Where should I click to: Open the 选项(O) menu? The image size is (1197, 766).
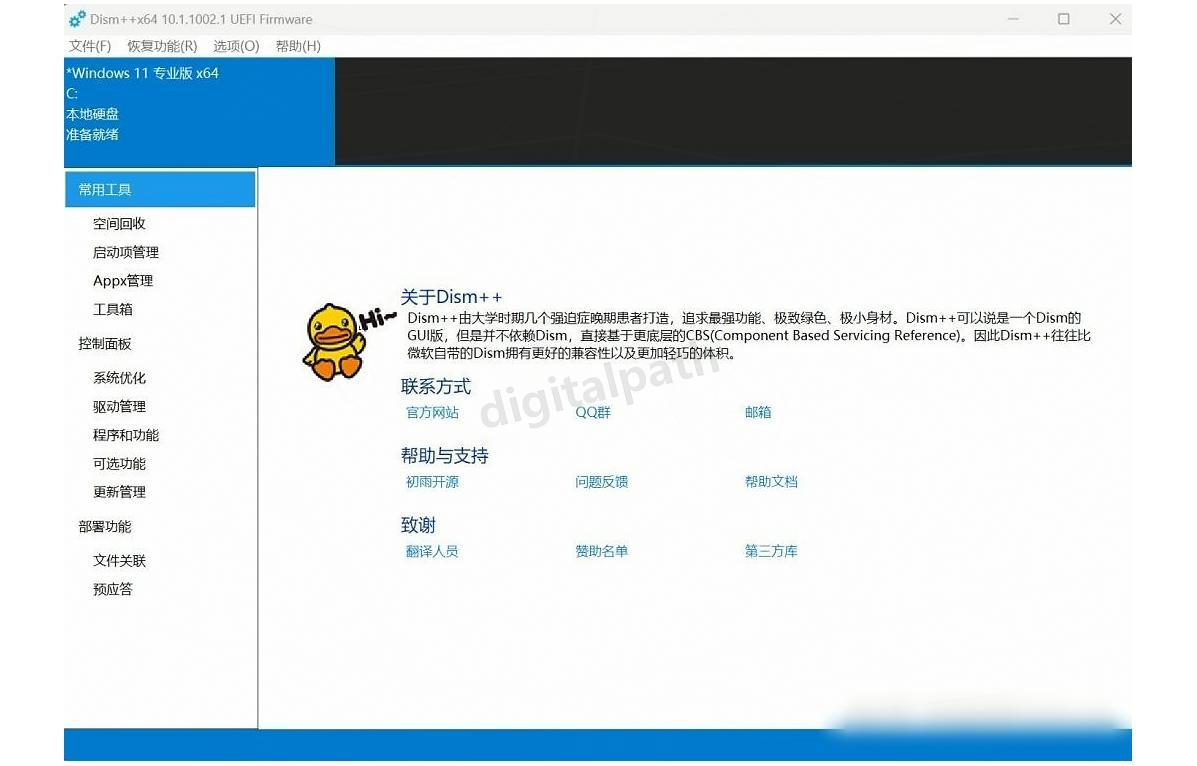pos(233,46)
